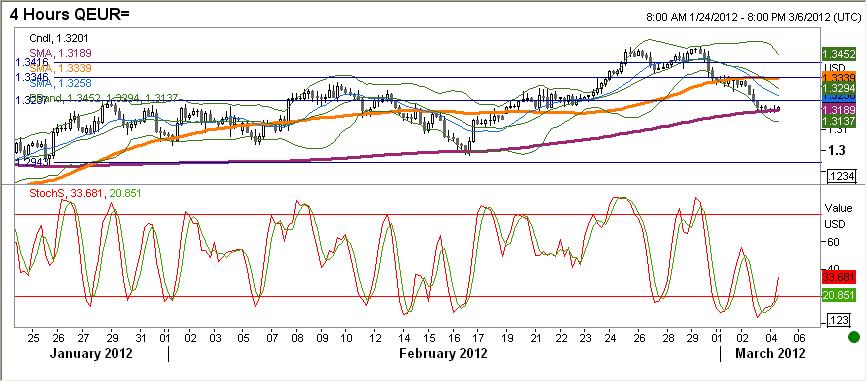Click the date axis label 21
Image resolution: width=867 pixels, height=382 pixels.
535,337
